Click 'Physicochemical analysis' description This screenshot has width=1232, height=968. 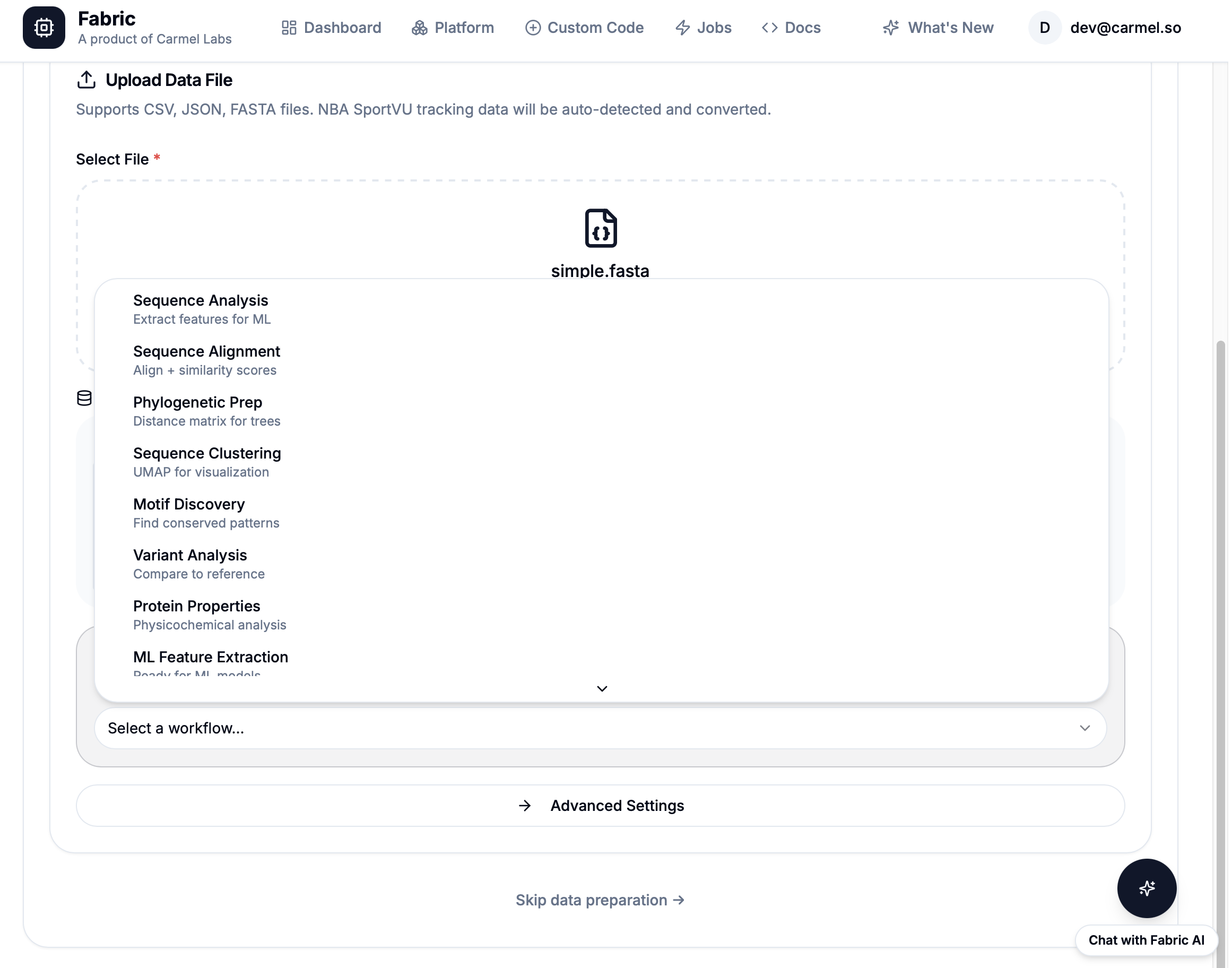(210, 626)
